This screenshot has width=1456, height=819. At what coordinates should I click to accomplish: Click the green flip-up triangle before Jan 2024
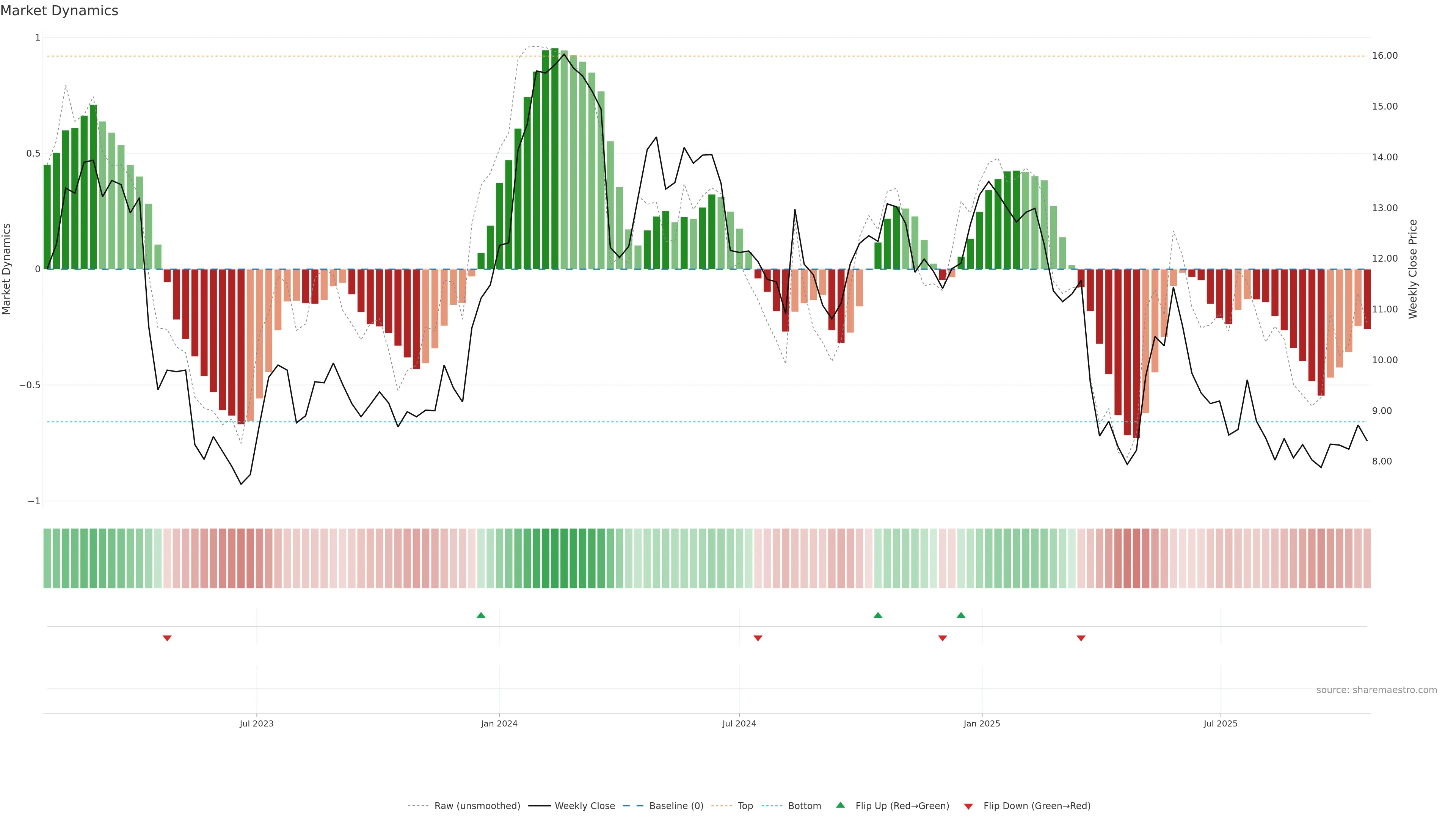click(x=481, y=615)
